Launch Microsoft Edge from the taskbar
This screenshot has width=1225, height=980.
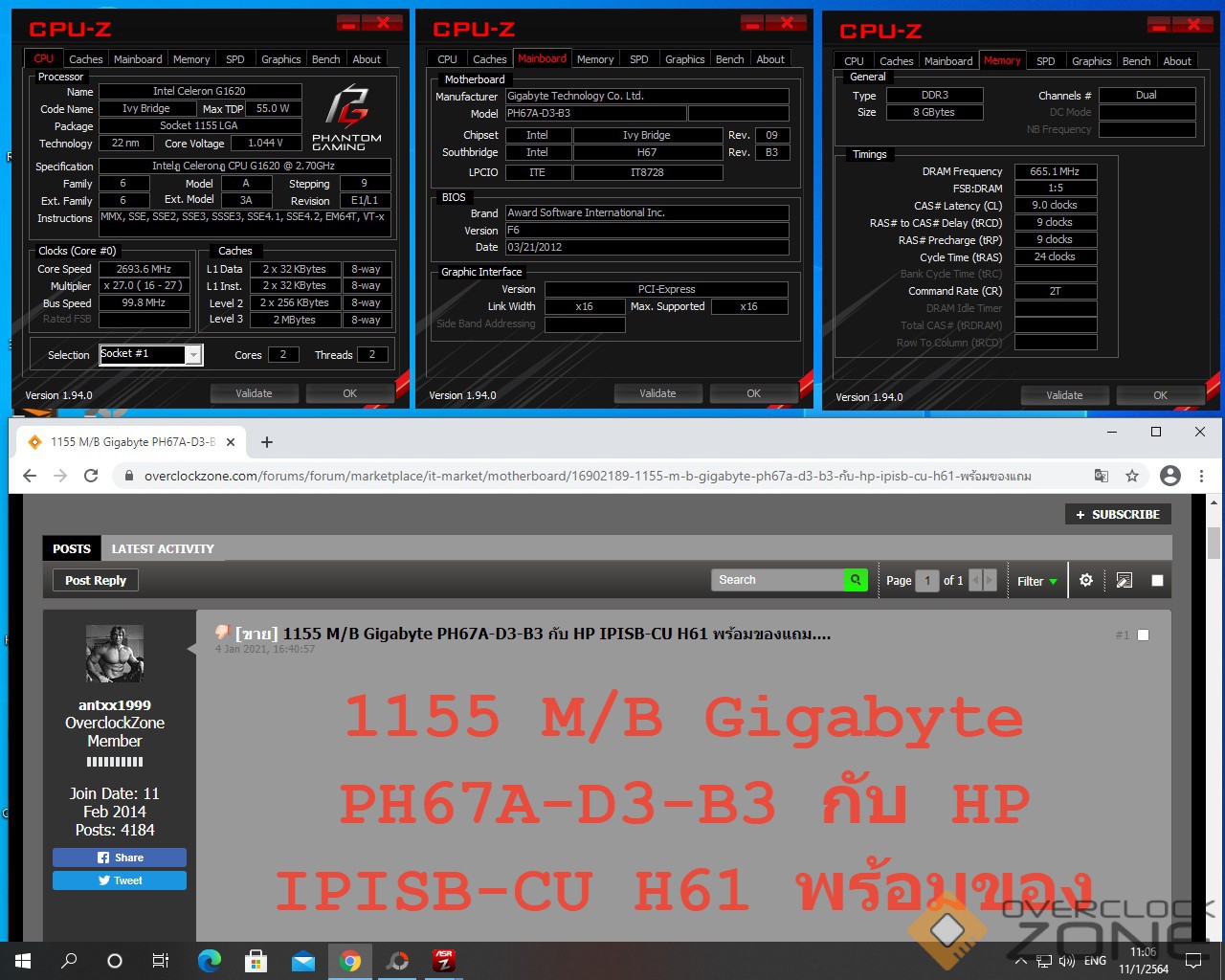(x=209, y=961)
